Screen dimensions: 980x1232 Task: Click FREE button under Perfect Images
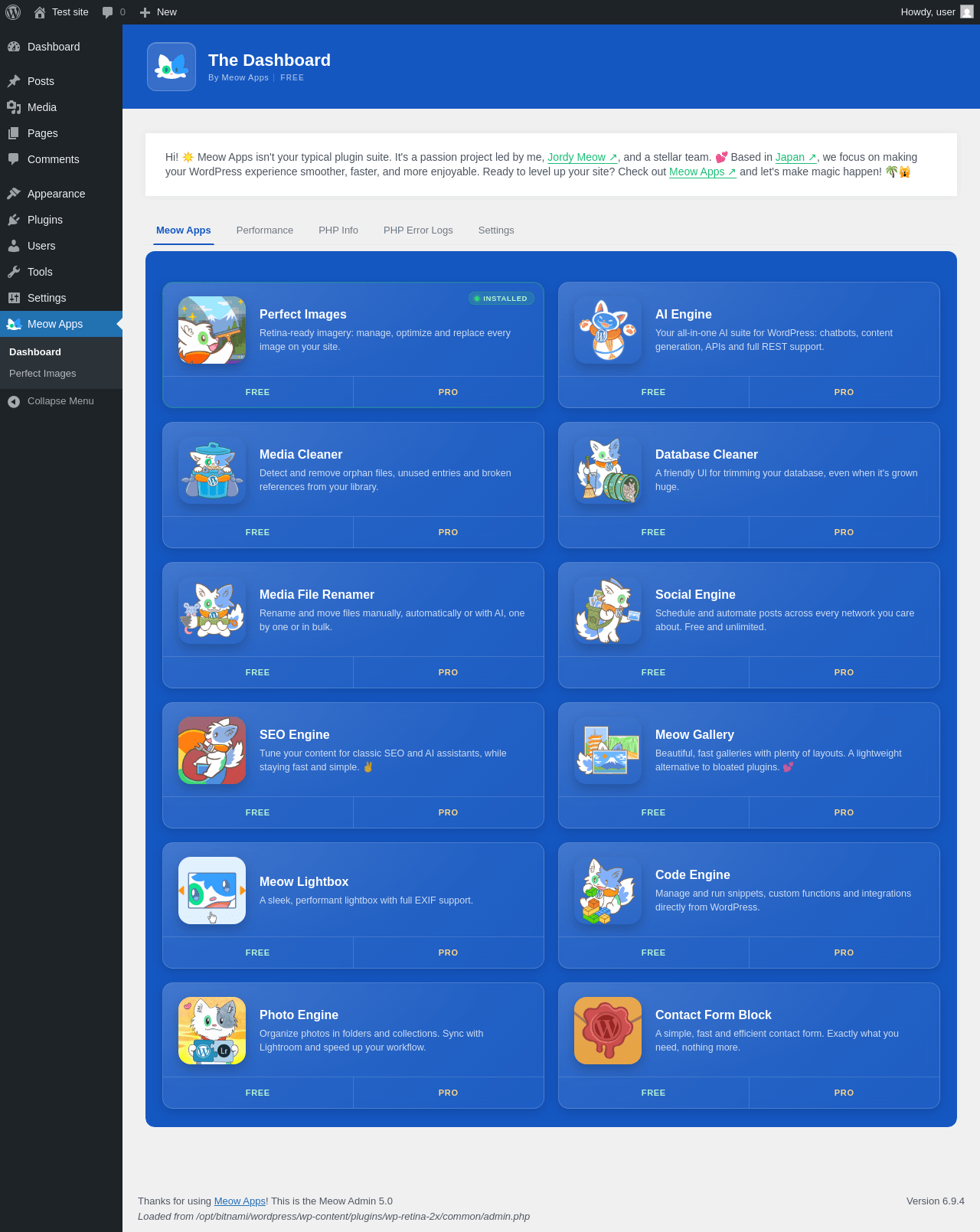(258, 392)
